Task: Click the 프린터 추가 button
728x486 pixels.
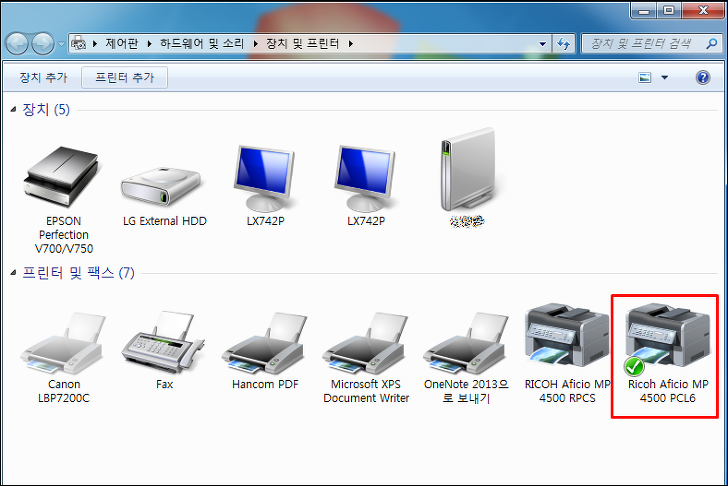Action: pos(124,78)
